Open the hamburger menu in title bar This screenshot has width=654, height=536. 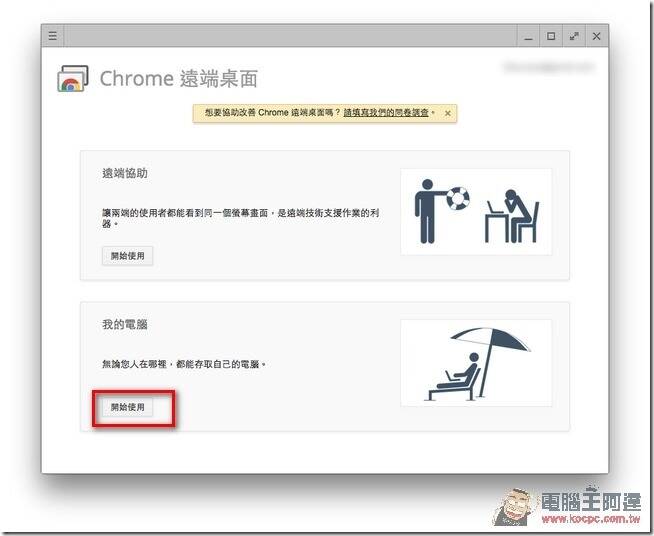pos(53,36)
